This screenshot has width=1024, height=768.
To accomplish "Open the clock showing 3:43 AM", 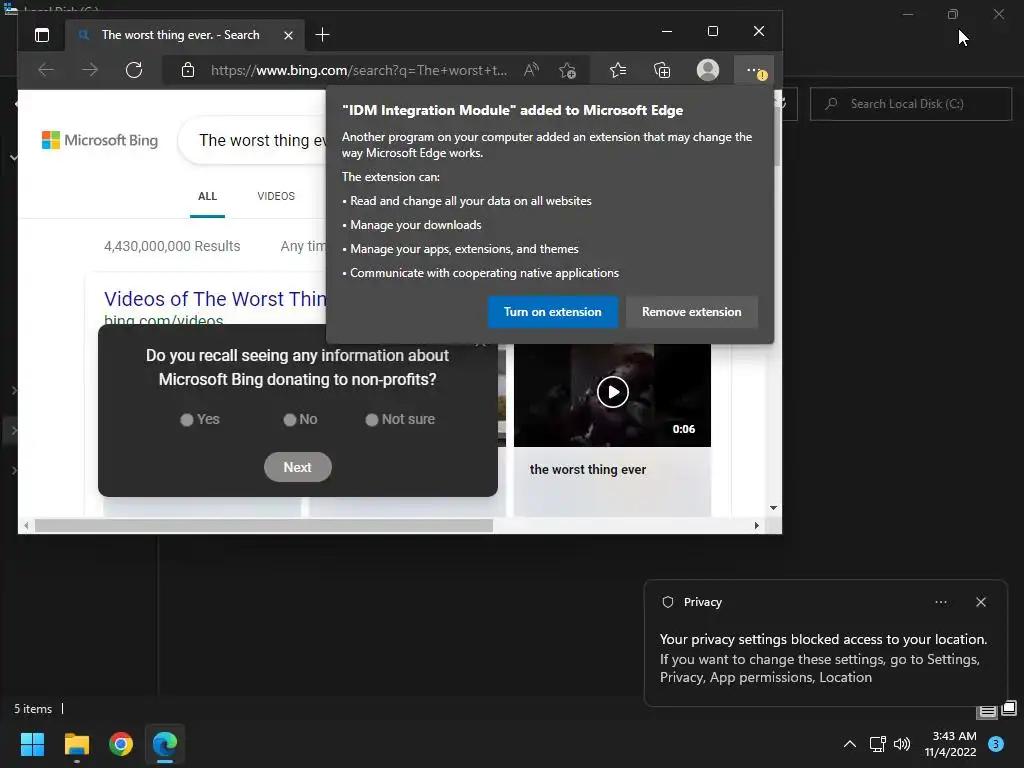I will point(950,744).
